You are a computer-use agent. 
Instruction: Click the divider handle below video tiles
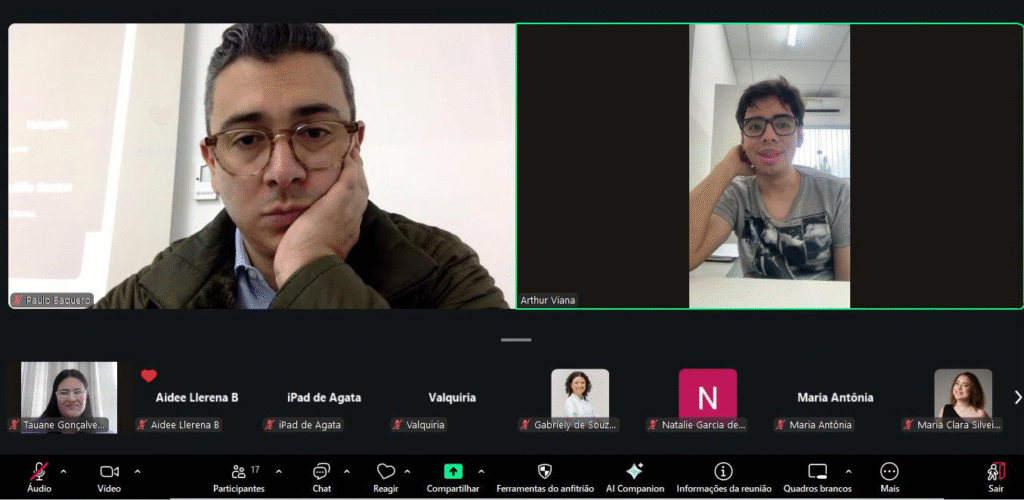[x=516, y=340]
